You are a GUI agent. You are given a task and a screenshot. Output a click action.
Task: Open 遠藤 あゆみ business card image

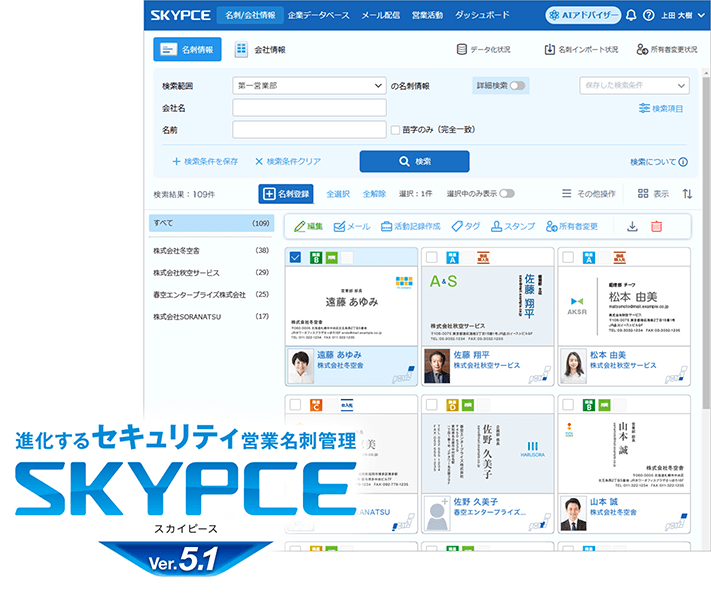351,306
